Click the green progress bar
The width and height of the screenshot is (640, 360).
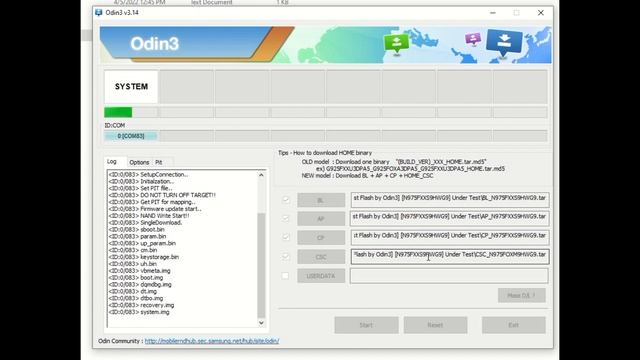(x=118, y=112)
